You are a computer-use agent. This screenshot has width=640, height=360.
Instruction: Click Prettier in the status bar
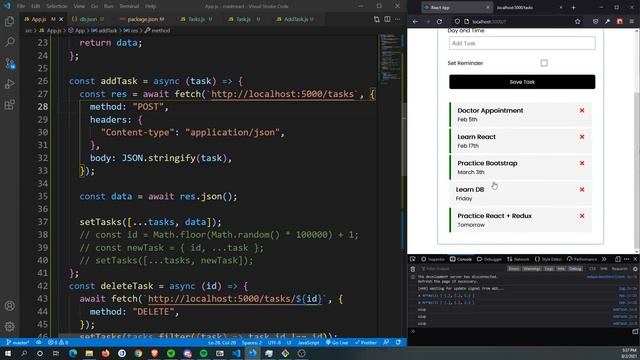[366, 342]
